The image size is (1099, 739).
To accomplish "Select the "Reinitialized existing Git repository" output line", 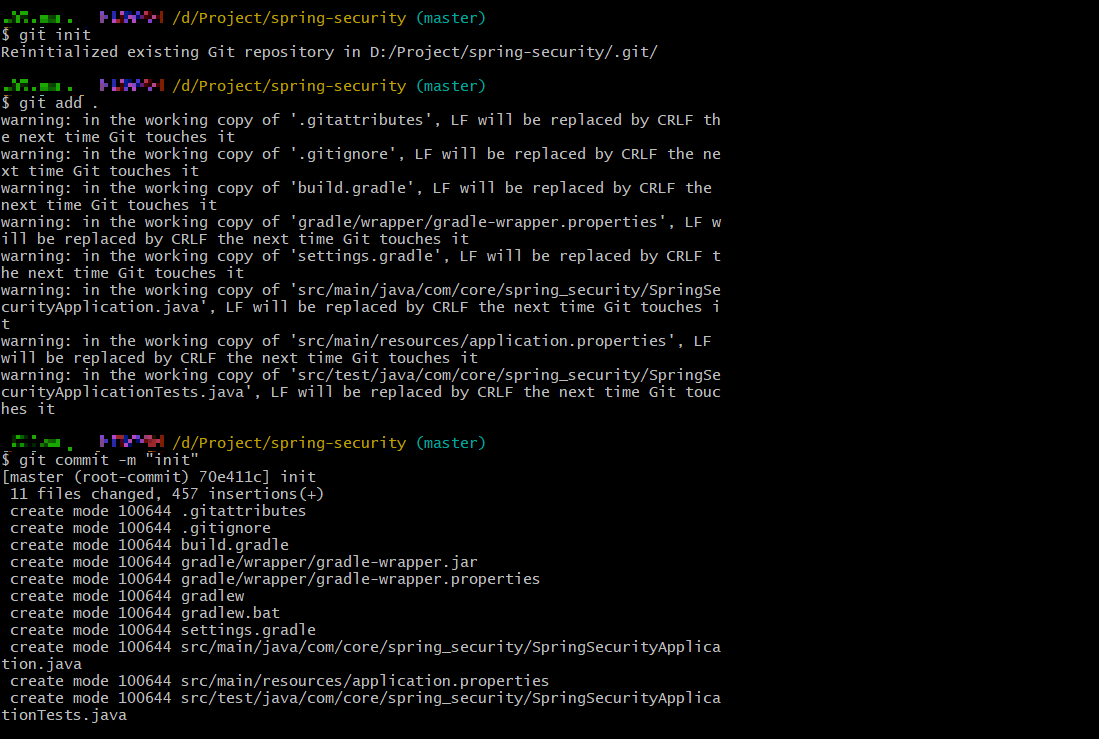I will coord(329,52).
